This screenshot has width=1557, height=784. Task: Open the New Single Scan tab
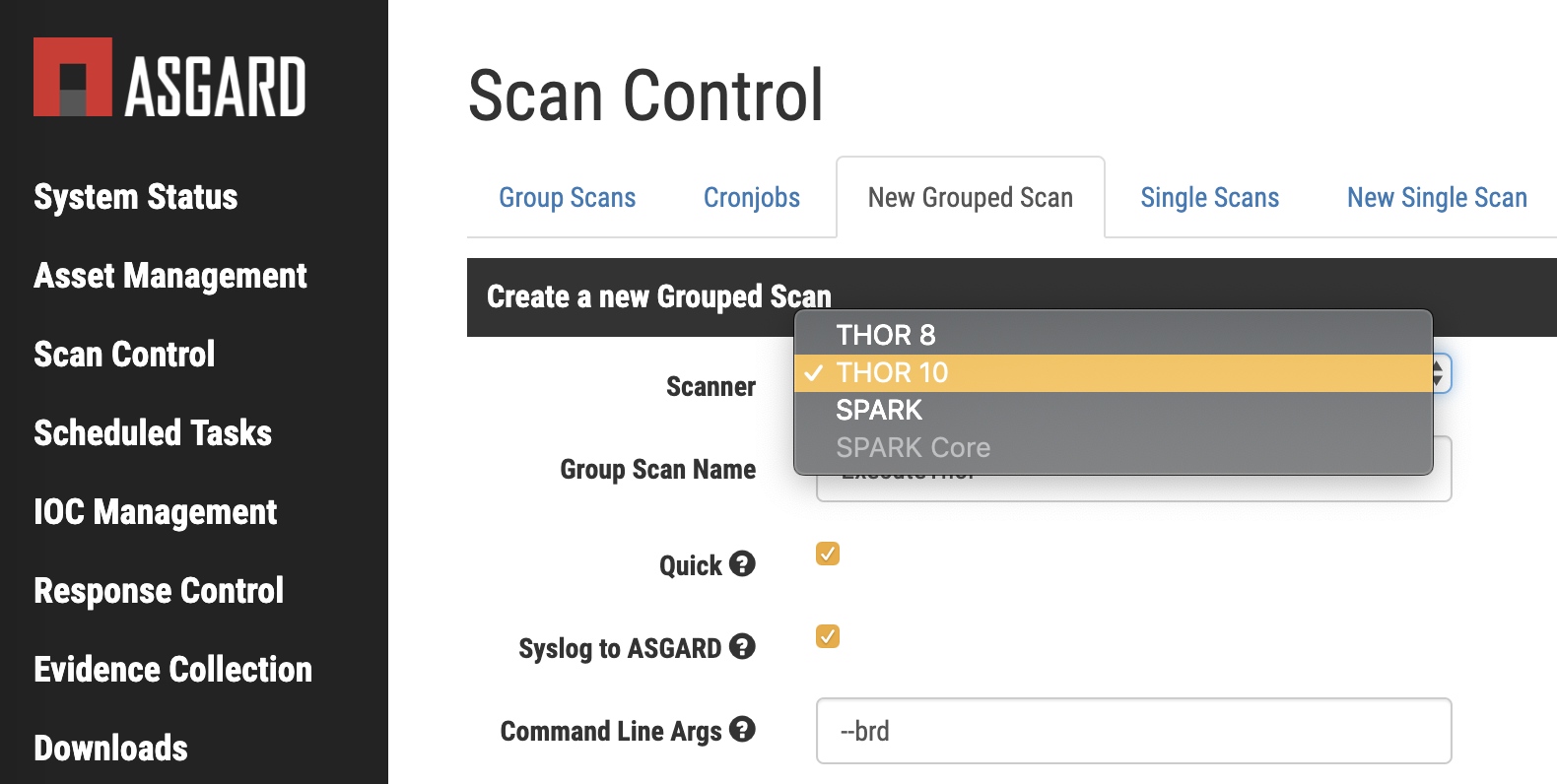click(x=1436, y=198)
